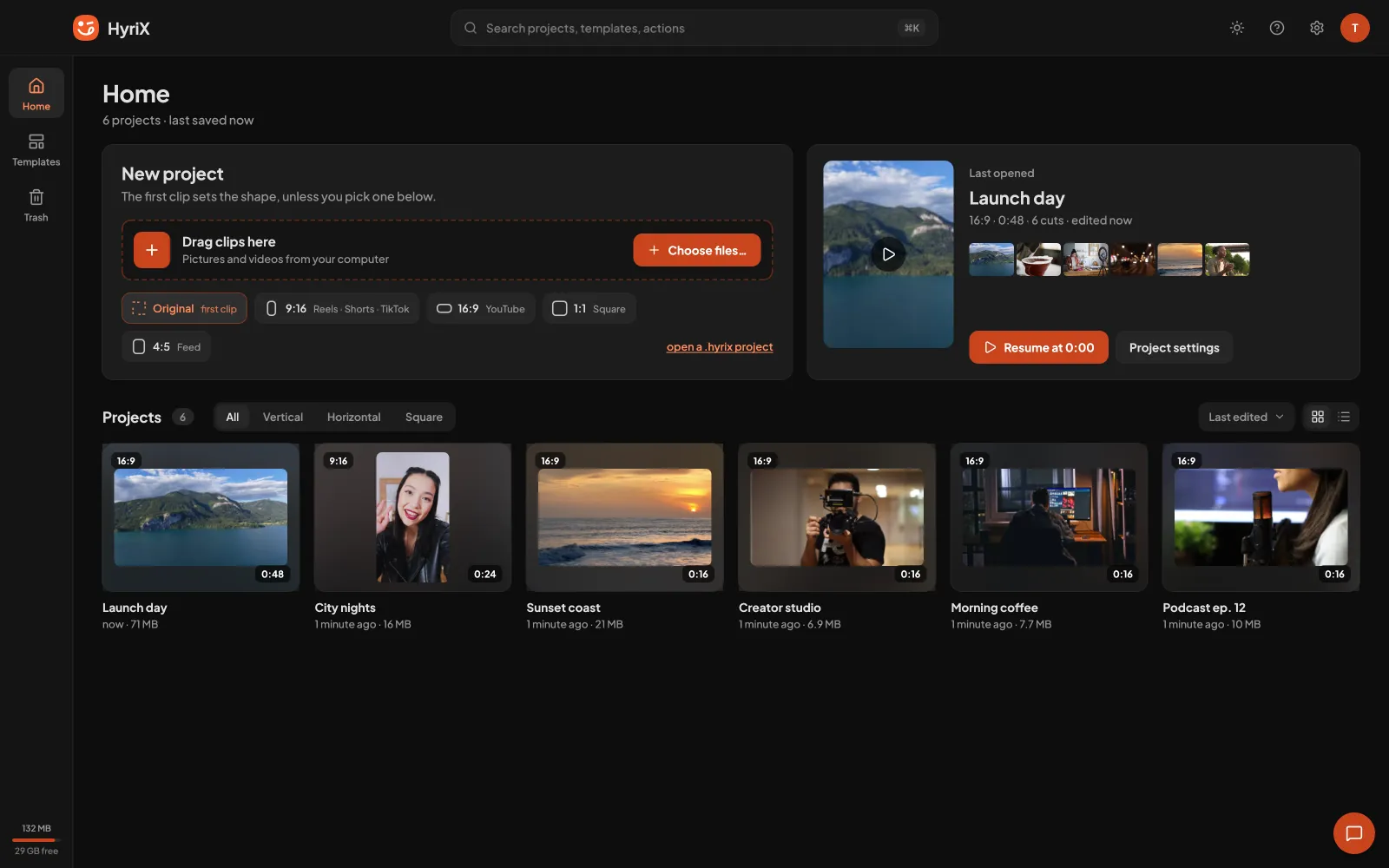
Task: Select 16:9 YouTube format
Action: tap(481, 308)
